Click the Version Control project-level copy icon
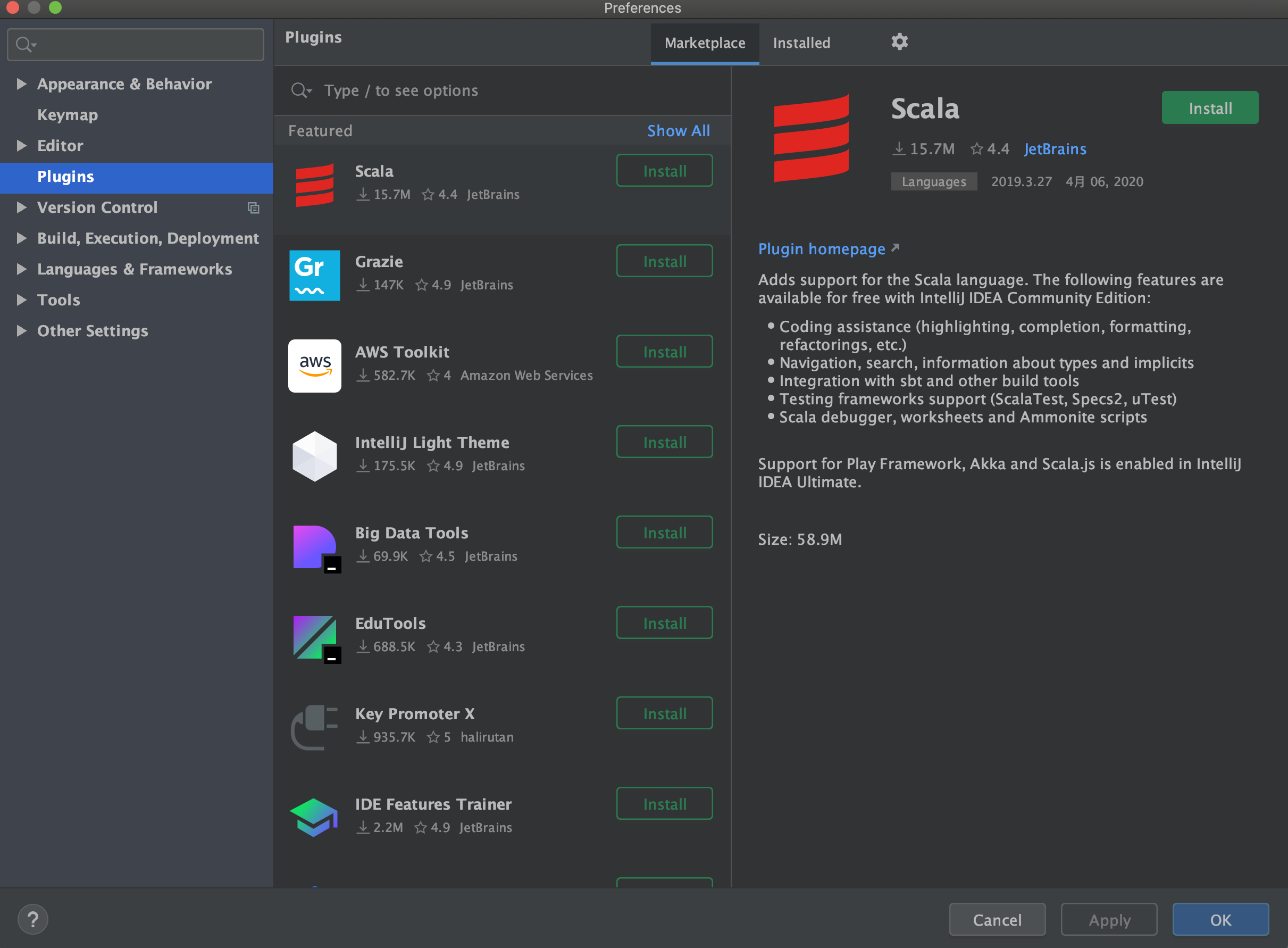 [x=253, y=207]
